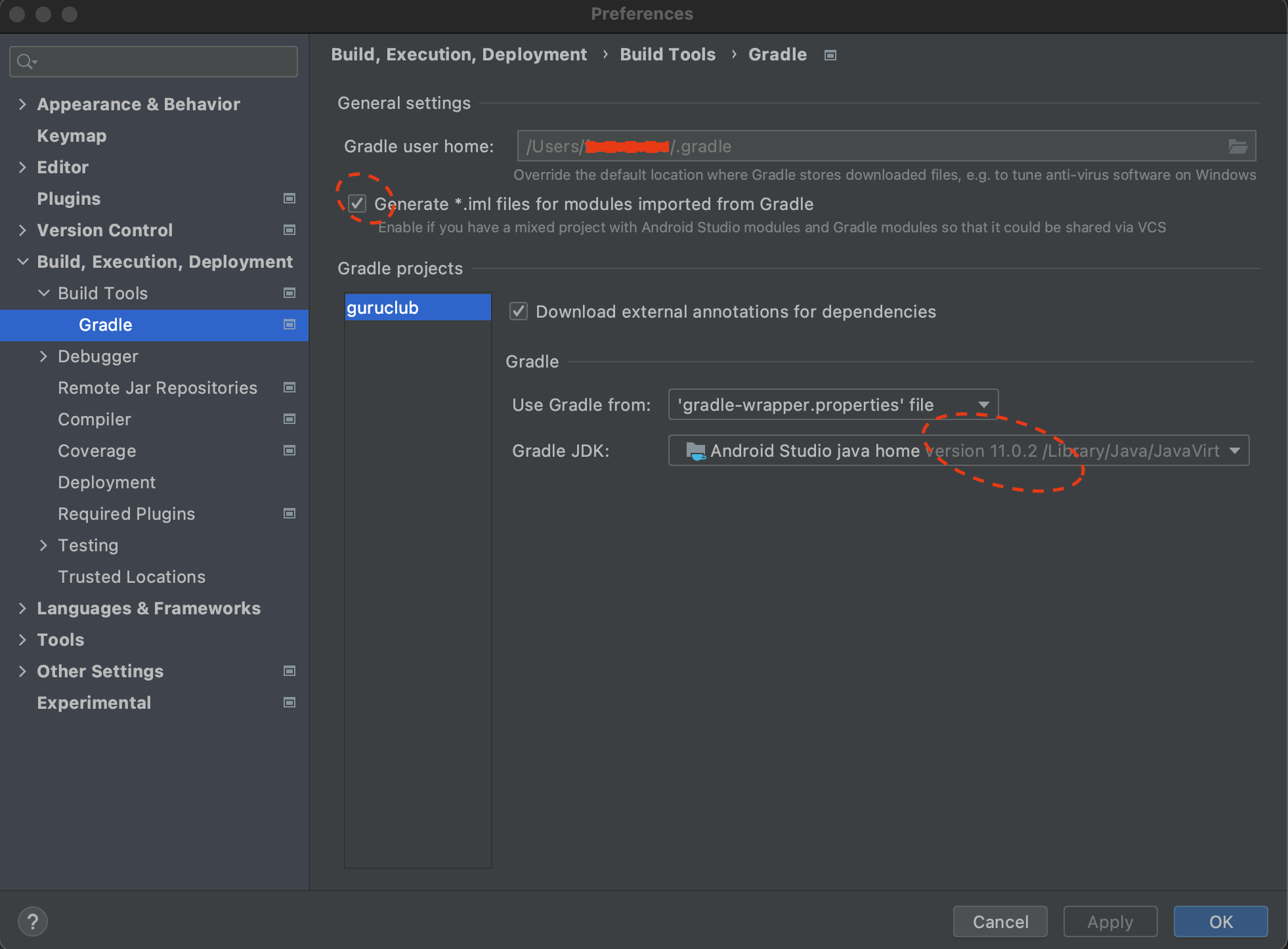This screenshot has height=949, width=1288.
Task: Click project-level icon next to Gradle breadcrumb
Action: [x=830, y=55]
